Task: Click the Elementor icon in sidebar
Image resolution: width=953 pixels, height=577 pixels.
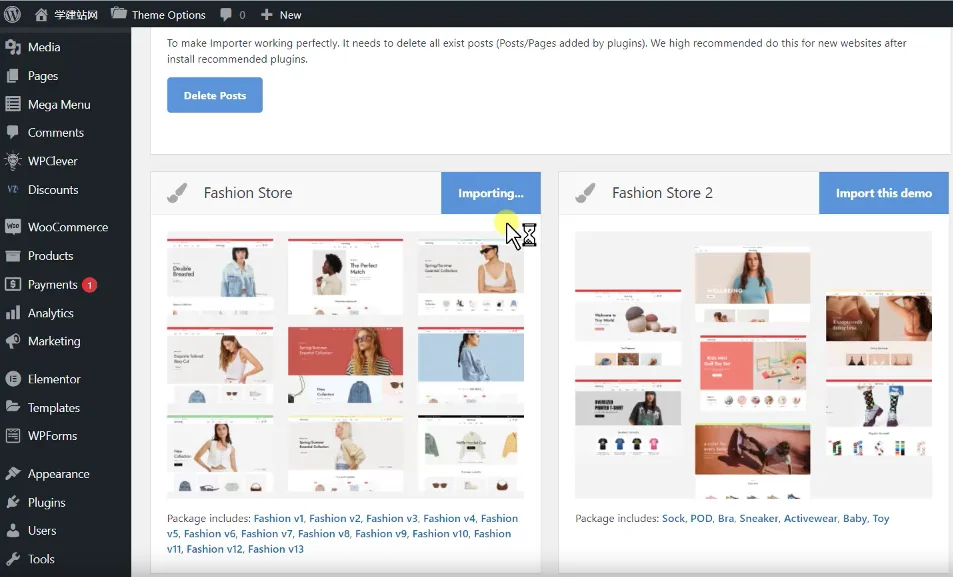Action: 13,379
